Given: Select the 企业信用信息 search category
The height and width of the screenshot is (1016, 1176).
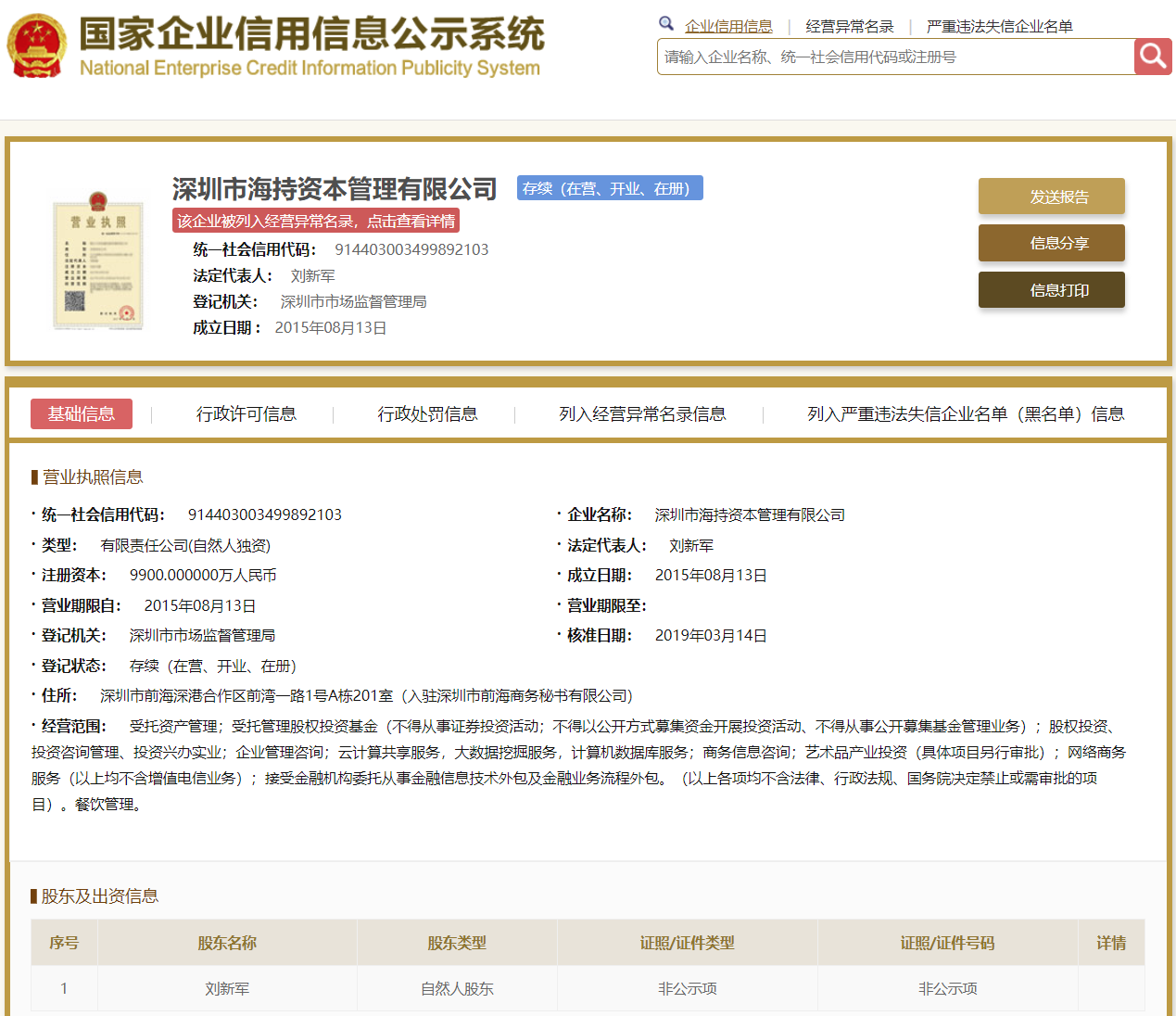Looking at the screenshot, I should 728,27.
